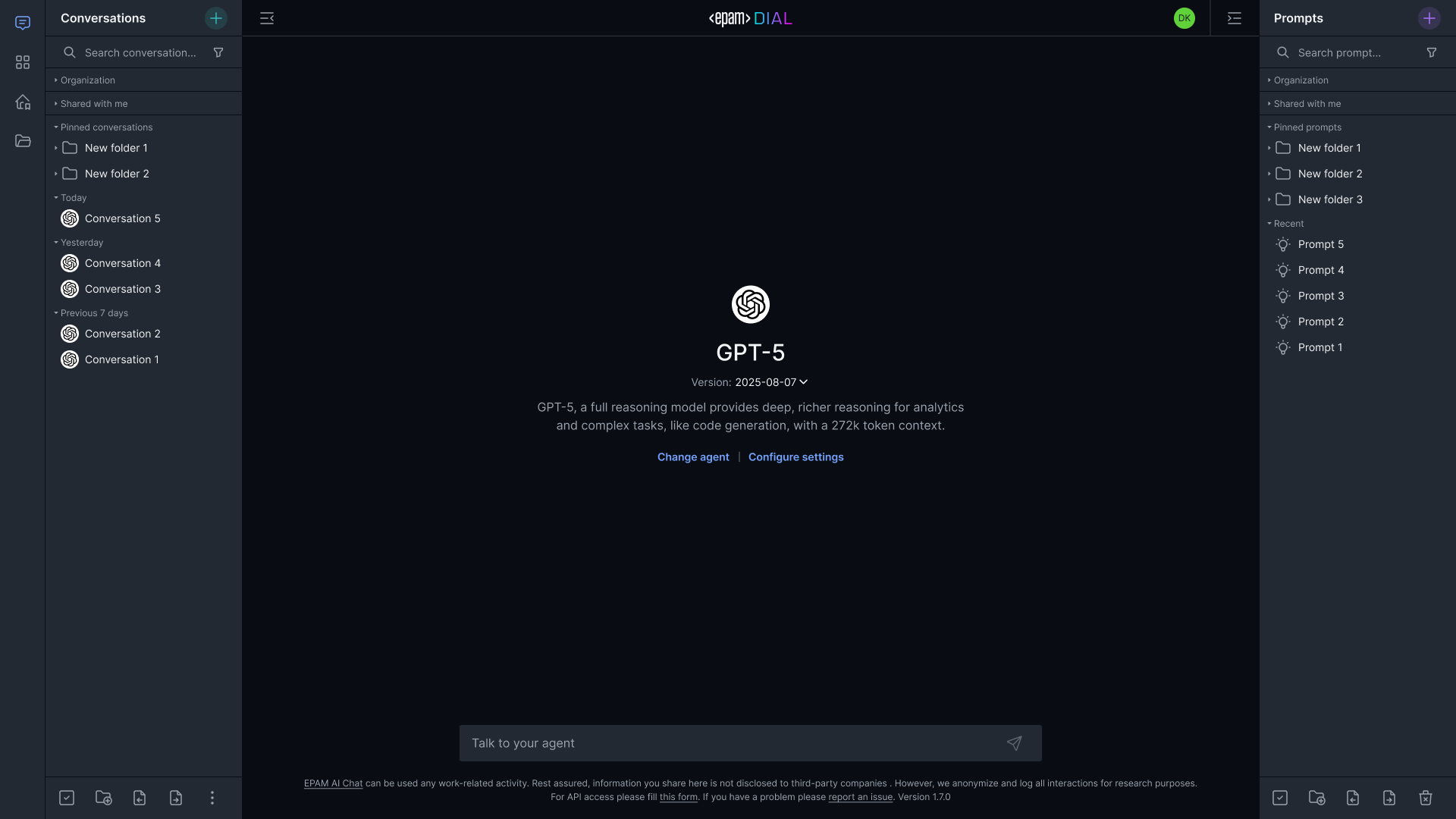Image resolution: width=1456 pixels, height=819 pixels.
Task: Toggle select all prompts checkbox icon
Action: (x=1280, y=798)
